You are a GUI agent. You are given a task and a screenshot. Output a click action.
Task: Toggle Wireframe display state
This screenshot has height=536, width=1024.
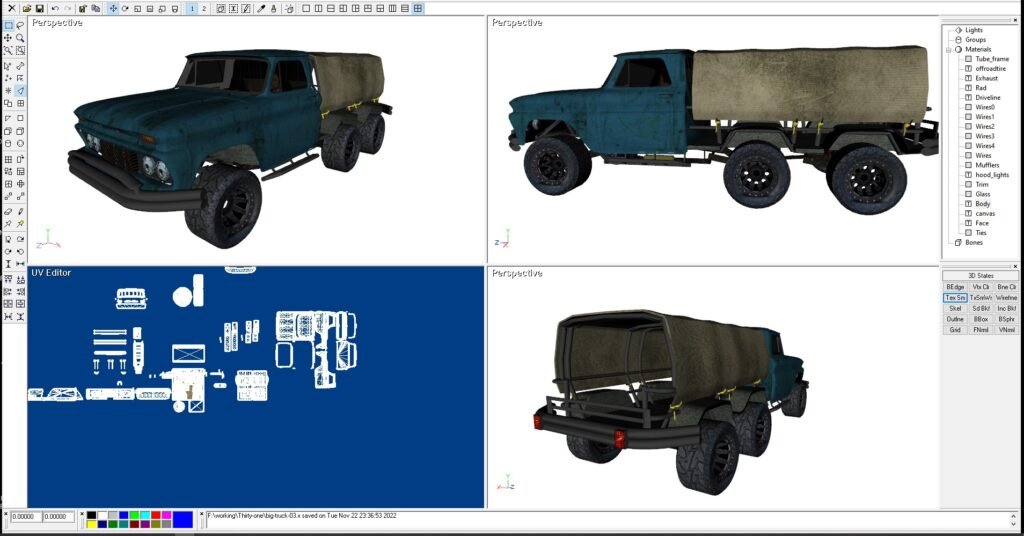(x=1006, y=297)
